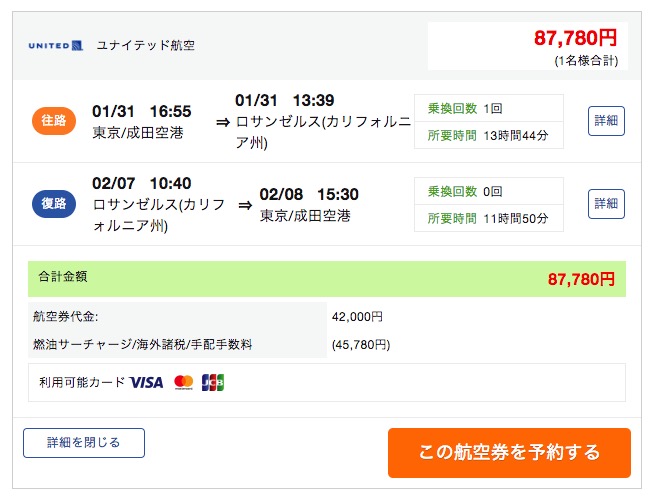The width and height of the screenshot is (655, 503).
Task: Click the Mastercard icon
Action: [x=183, y=382]
